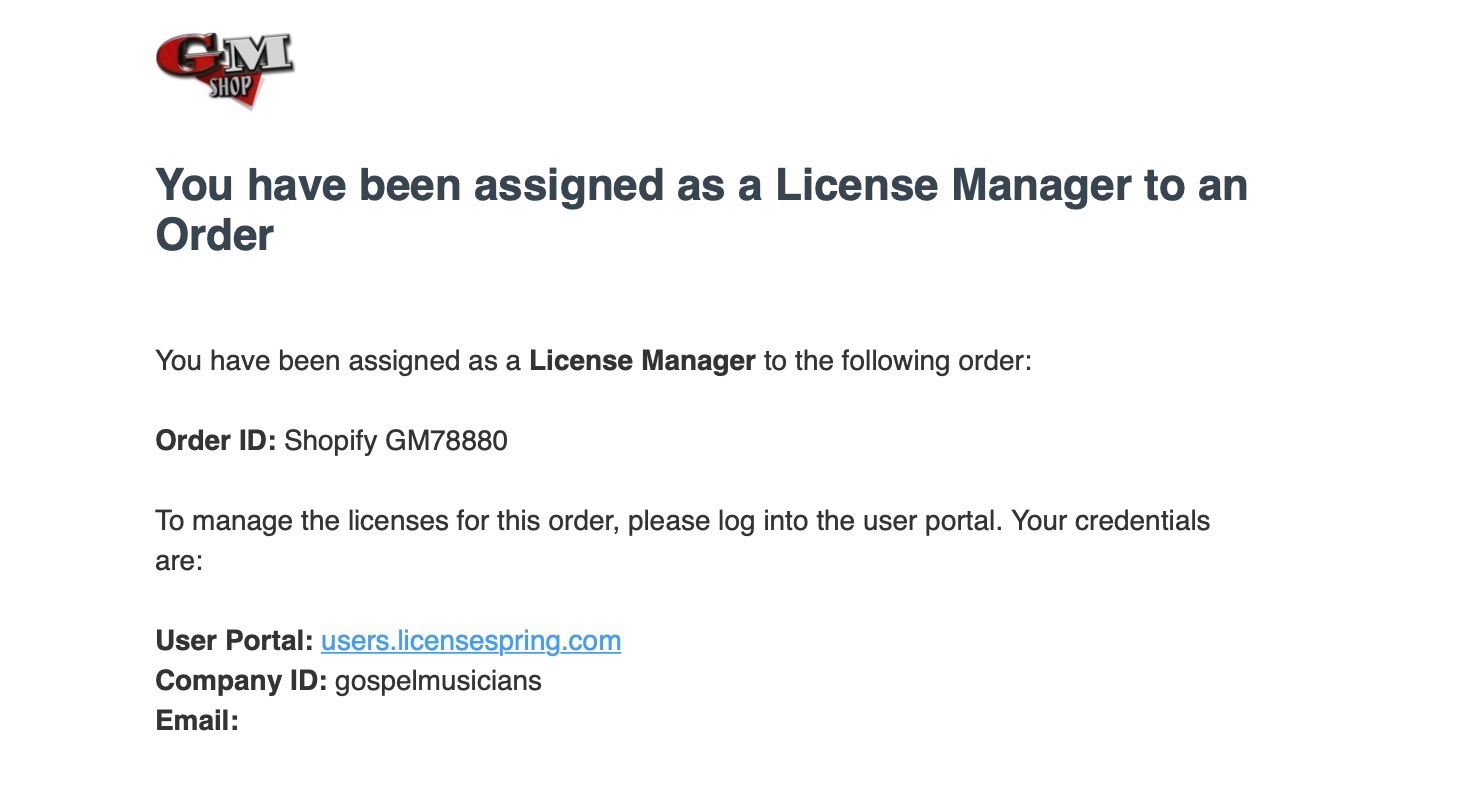Screen dimensions: 1476x802
Task: Click the Email label
Action: coord(197,721)
